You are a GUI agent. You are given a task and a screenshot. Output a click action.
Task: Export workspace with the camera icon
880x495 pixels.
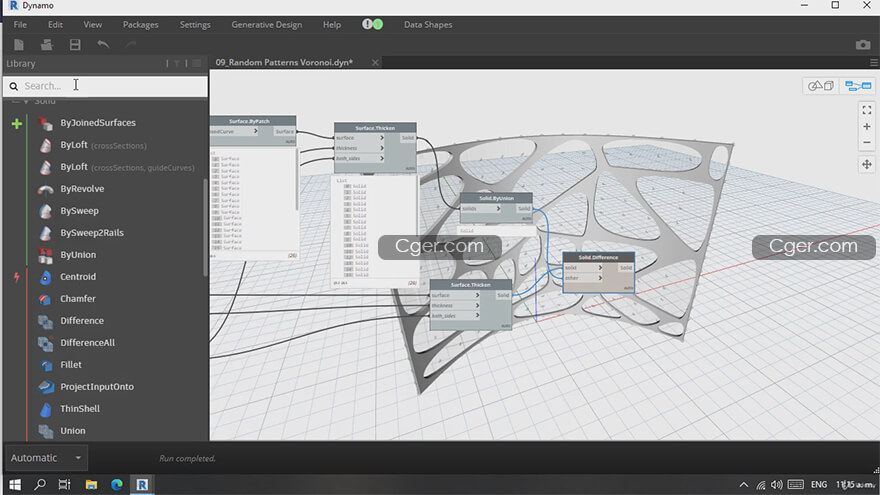[x=863, y=45]
